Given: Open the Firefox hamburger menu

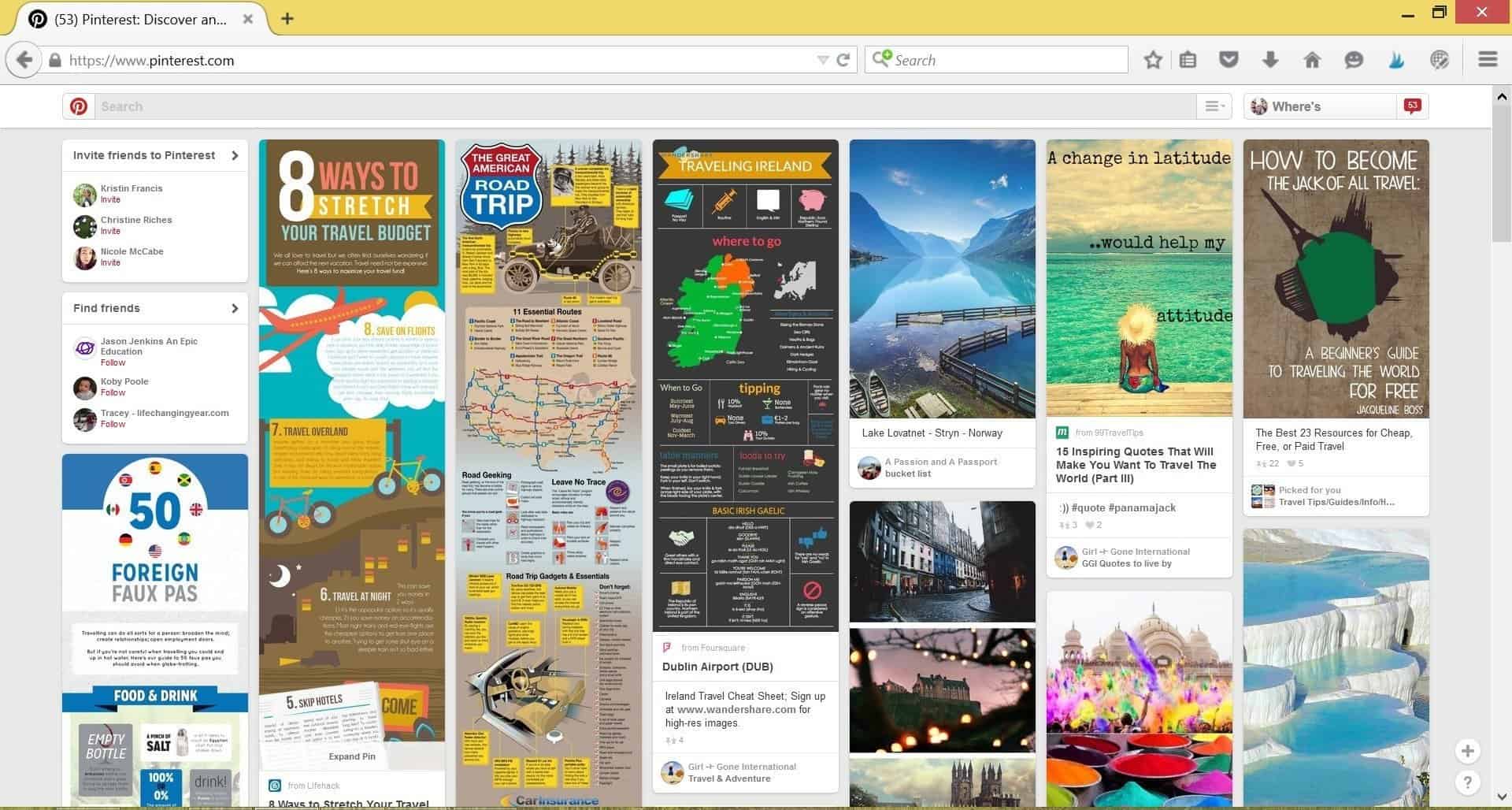Looking at the screenshot, I should tap(1487, 60).
